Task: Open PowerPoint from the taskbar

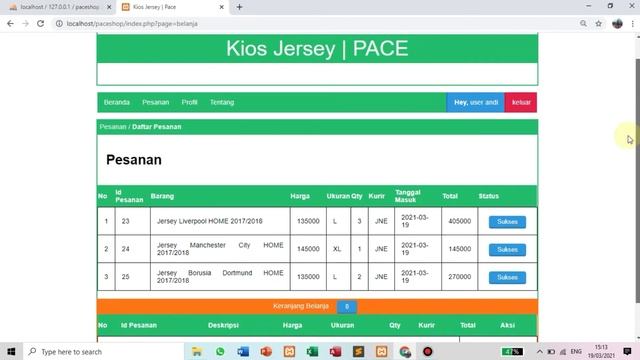Action: click(266, 351)
